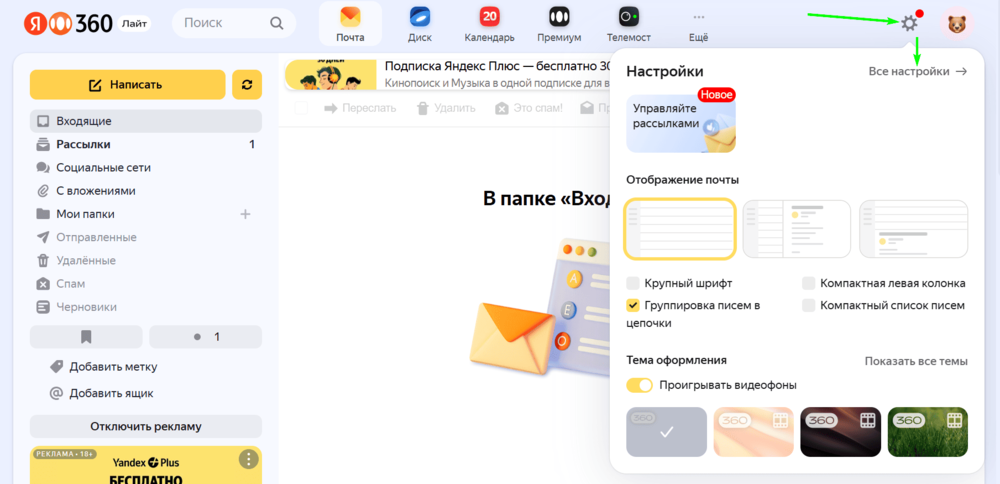
Task: Click the Переслать forward toolbar item
Action: click(x=360, y=108)
